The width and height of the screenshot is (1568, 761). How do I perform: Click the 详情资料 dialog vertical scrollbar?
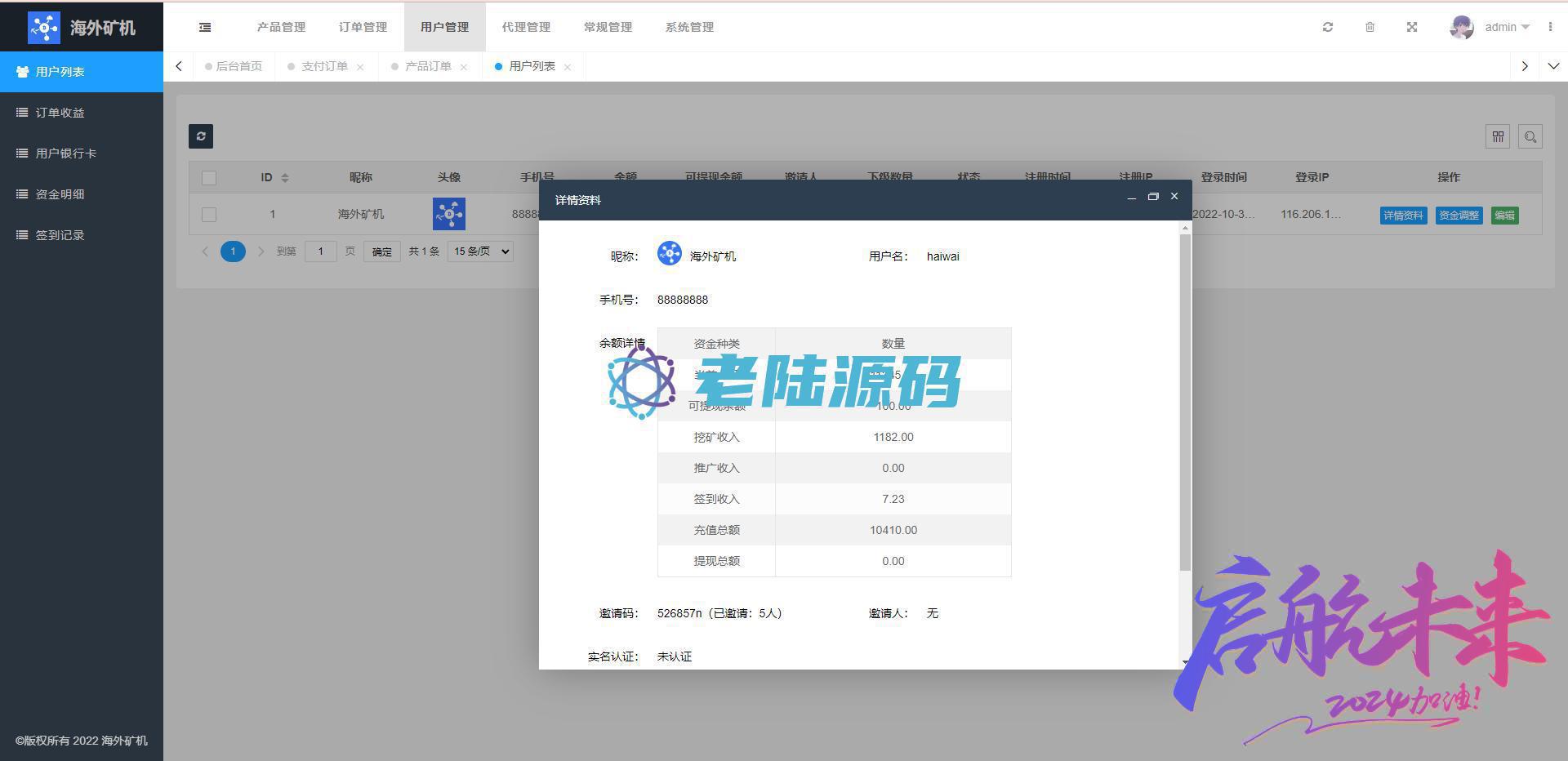coord(1186,403)
